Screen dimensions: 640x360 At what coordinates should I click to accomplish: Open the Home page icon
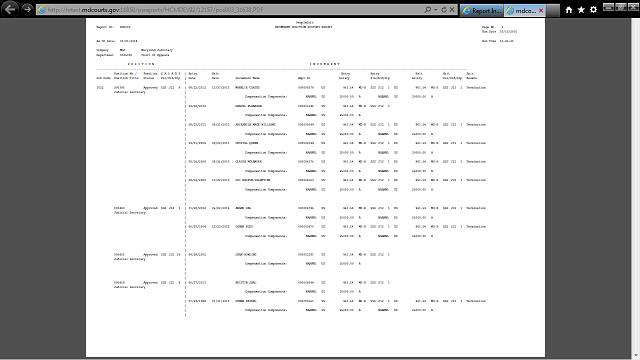pos(569,10)
